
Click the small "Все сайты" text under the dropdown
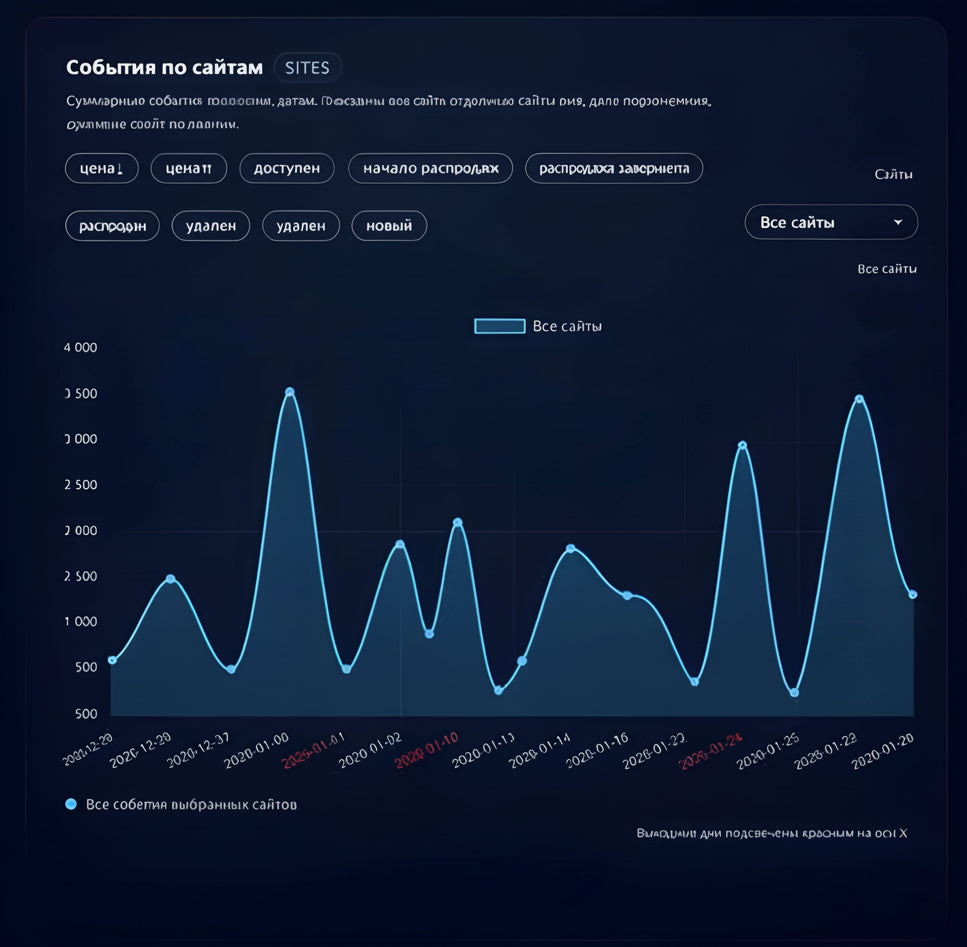coord(887,269)
